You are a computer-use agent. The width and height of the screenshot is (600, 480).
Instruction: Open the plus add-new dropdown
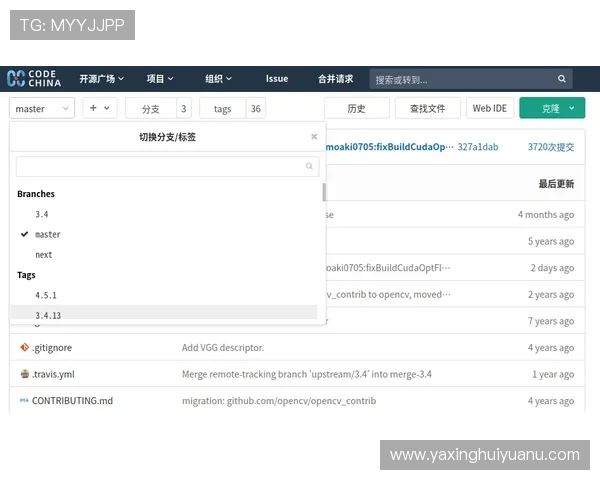click(x=99, y=108)
